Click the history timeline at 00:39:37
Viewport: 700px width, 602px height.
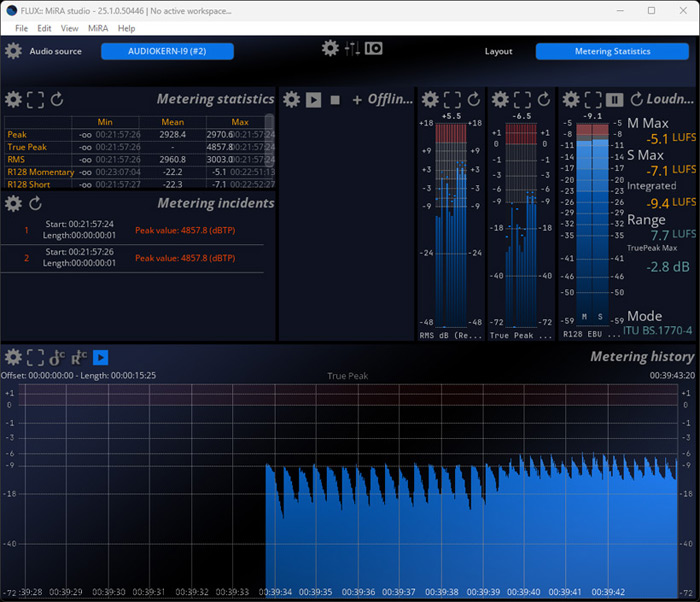click(399, 592)
